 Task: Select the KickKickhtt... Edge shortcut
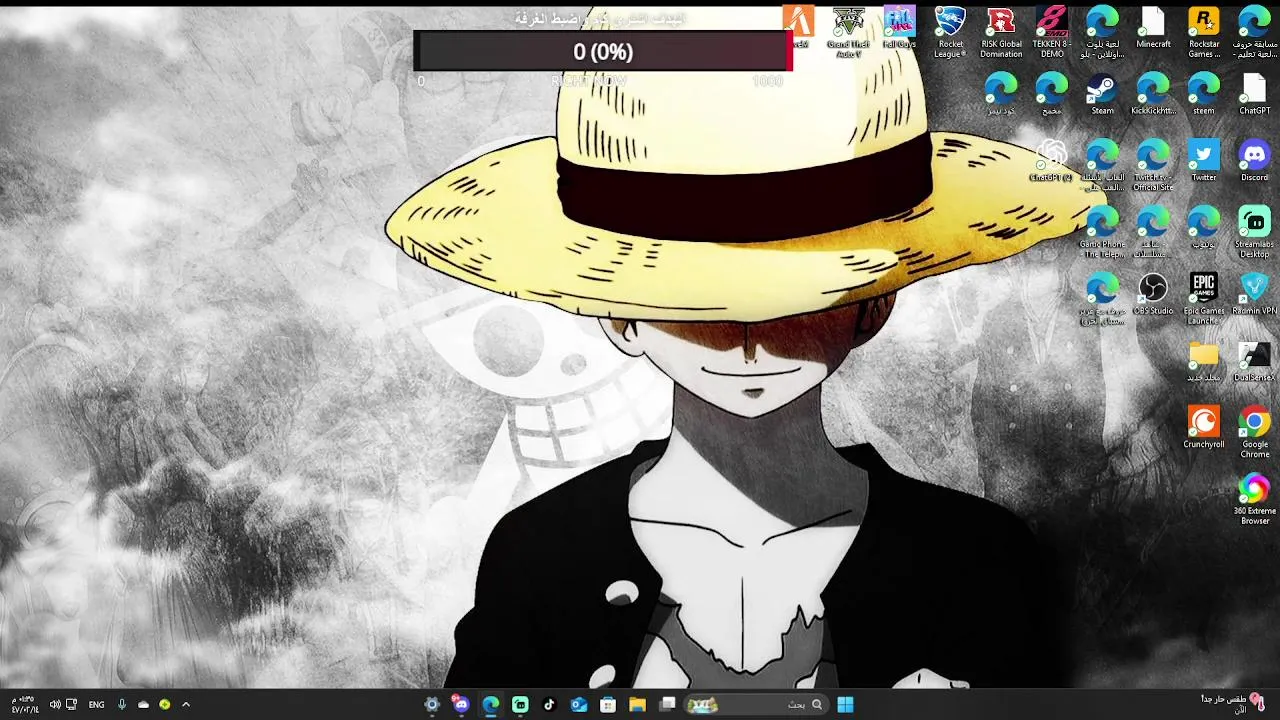click(1153, 94)
